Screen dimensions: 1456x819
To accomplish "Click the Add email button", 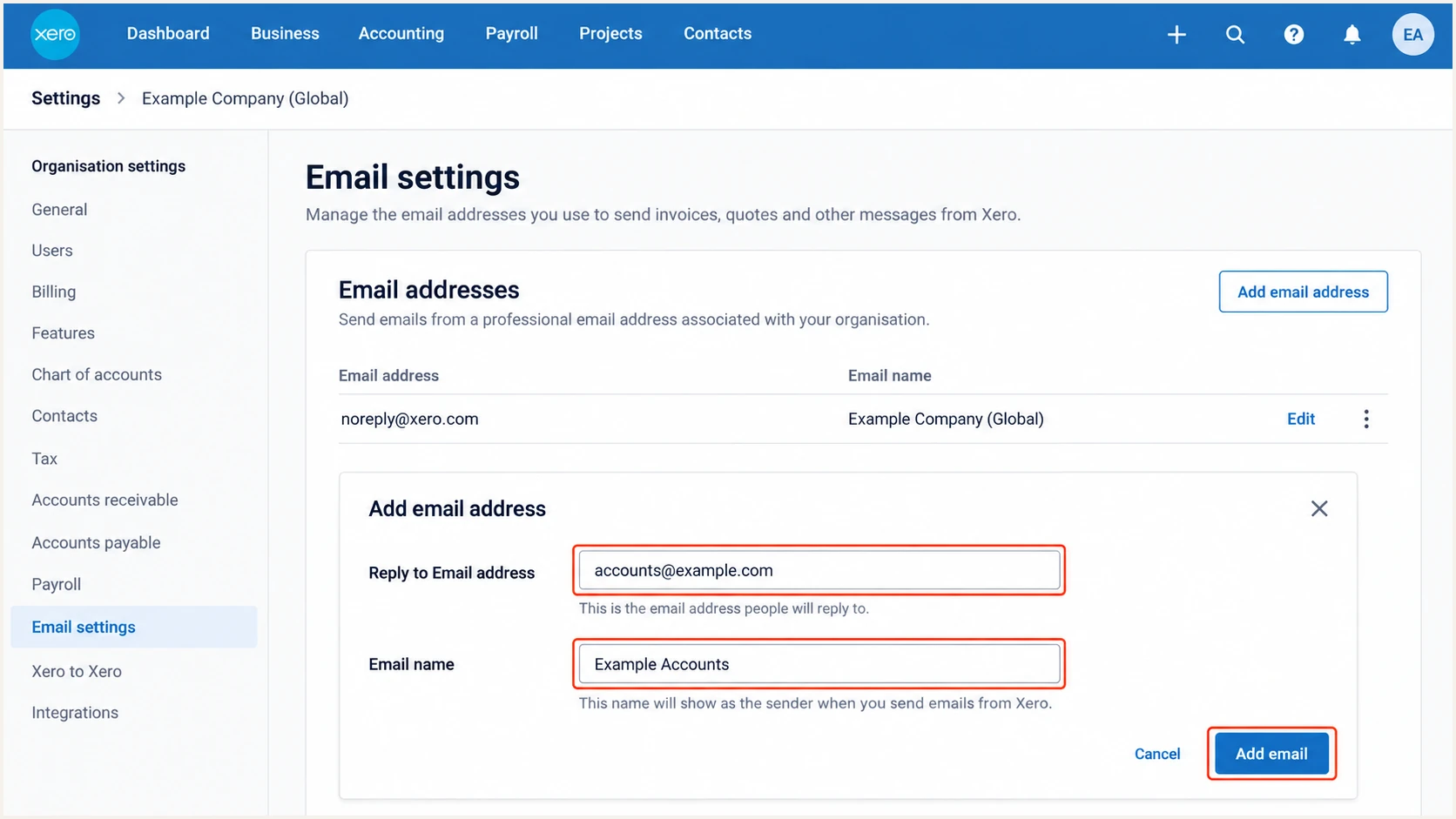I will (1271, 754).
